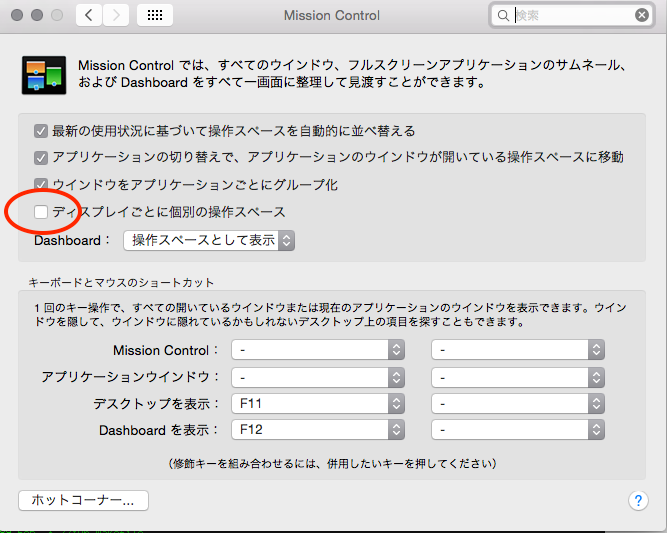Open help with the question mark button
This screenshot has width=667, height=533.
[x=638, y=500]
